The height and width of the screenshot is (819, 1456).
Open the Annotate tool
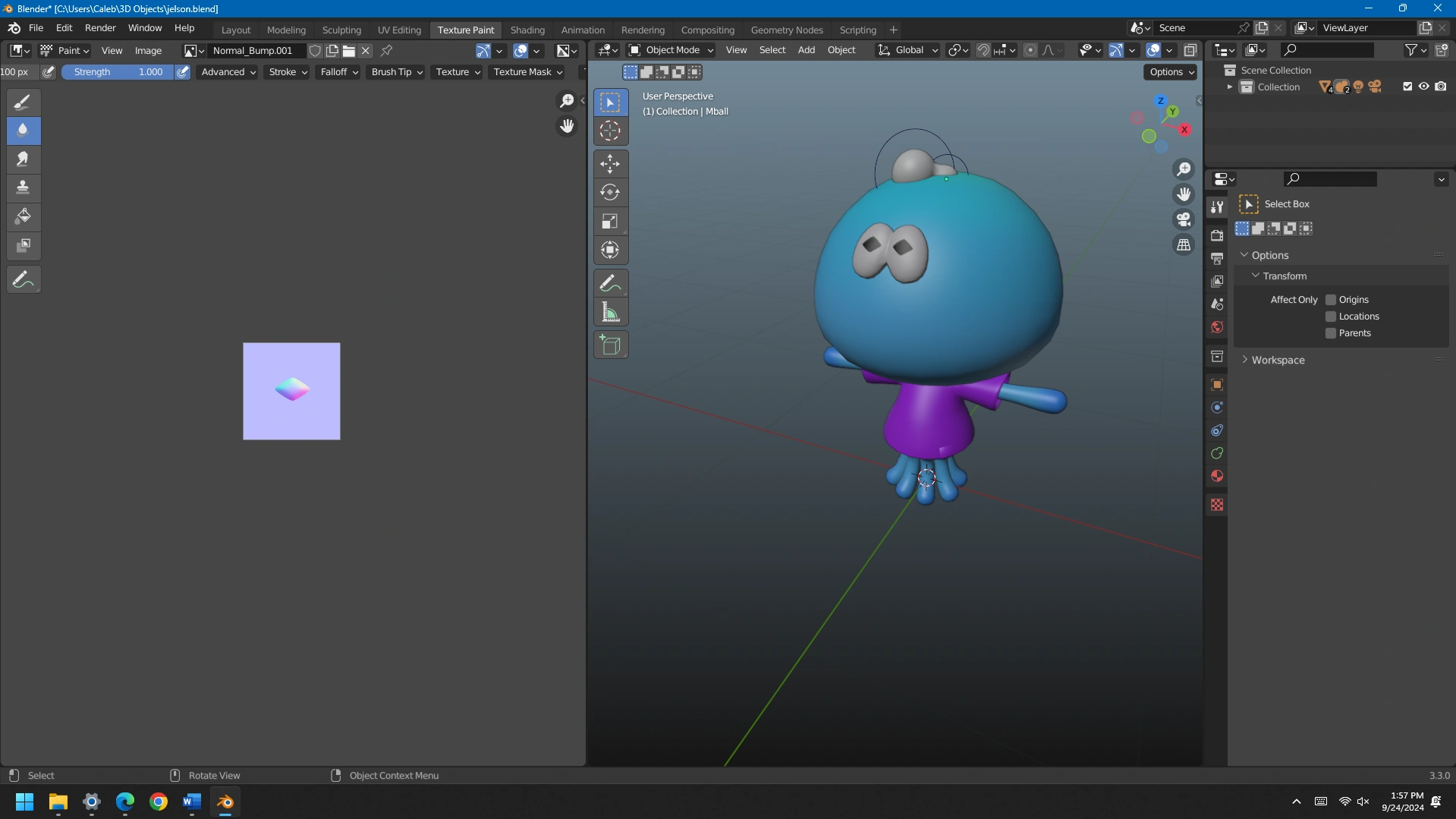click(23, 279)
